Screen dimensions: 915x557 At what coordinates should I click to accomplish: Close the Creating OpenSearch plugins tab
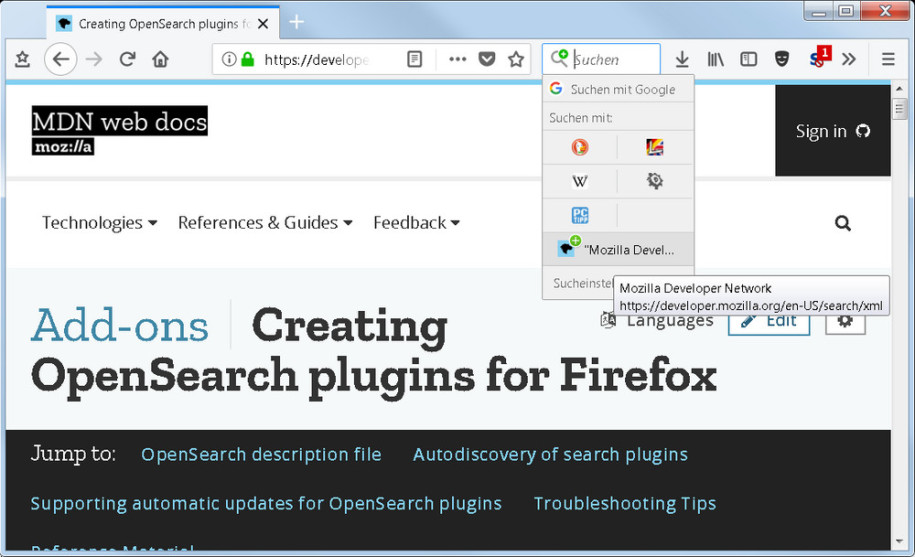(x=263, y=24)
